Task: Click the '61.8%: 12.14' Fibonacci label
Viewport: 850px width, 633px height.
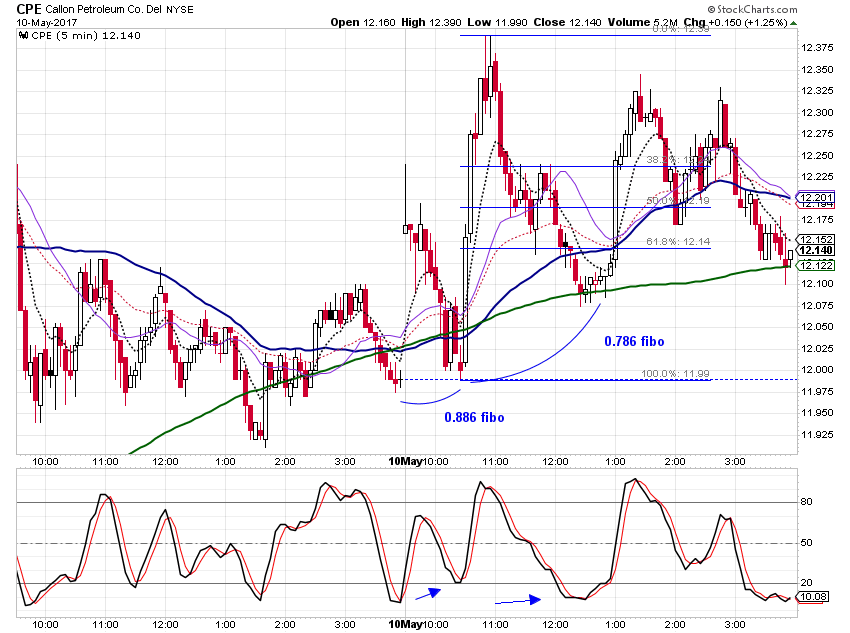Action: point(678,242)
